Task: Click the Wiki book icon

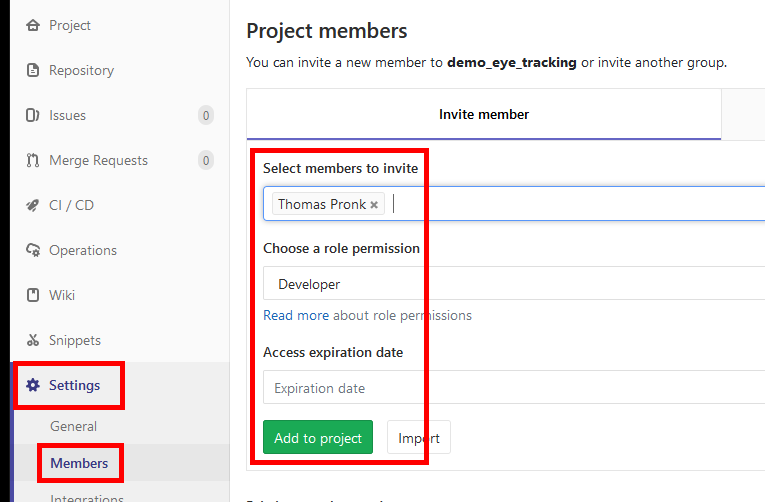Action: point(33,295)
